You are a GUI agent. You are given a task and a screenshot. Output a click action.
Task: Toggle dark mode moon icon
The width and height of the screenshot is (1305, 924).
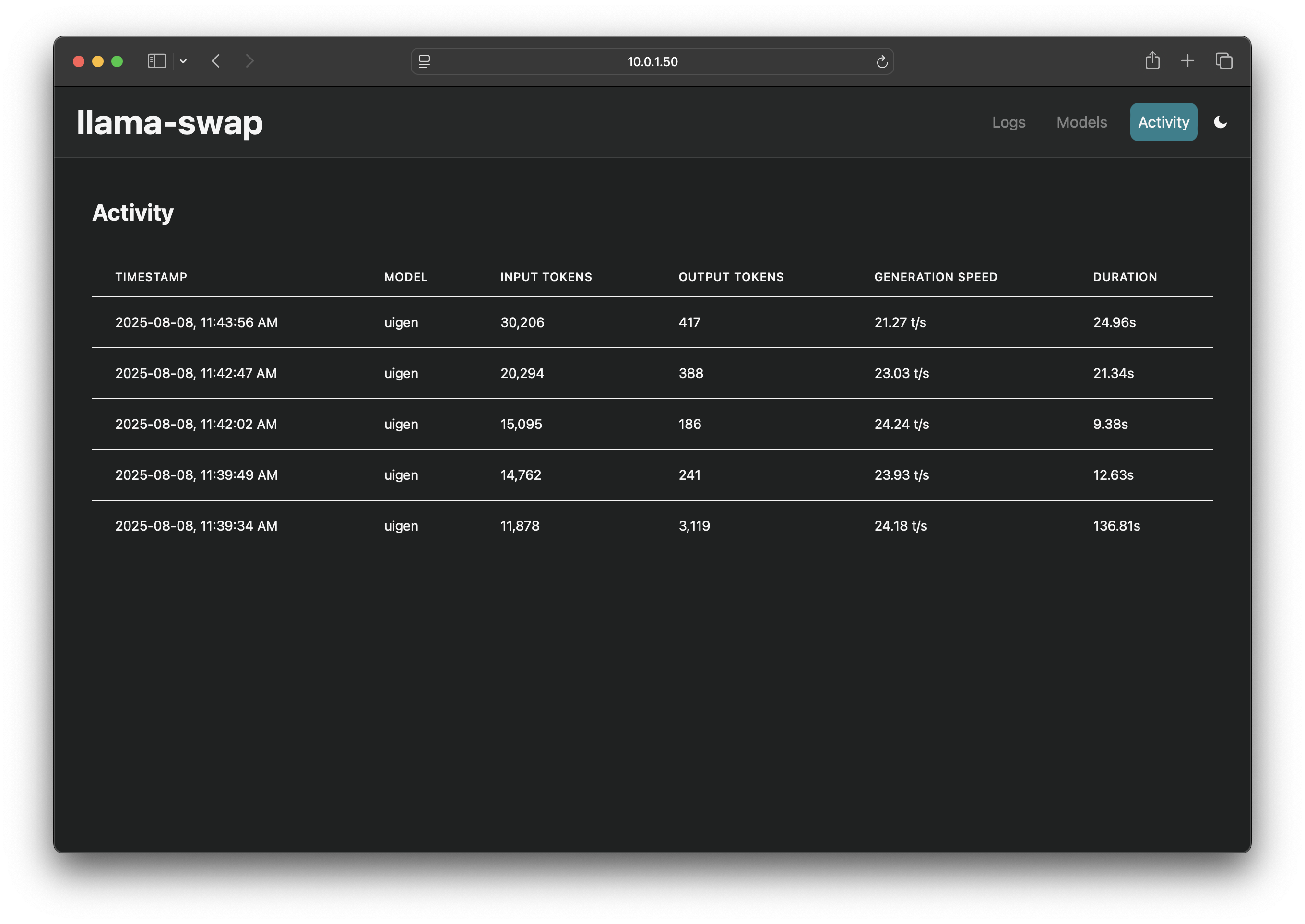1220,122
